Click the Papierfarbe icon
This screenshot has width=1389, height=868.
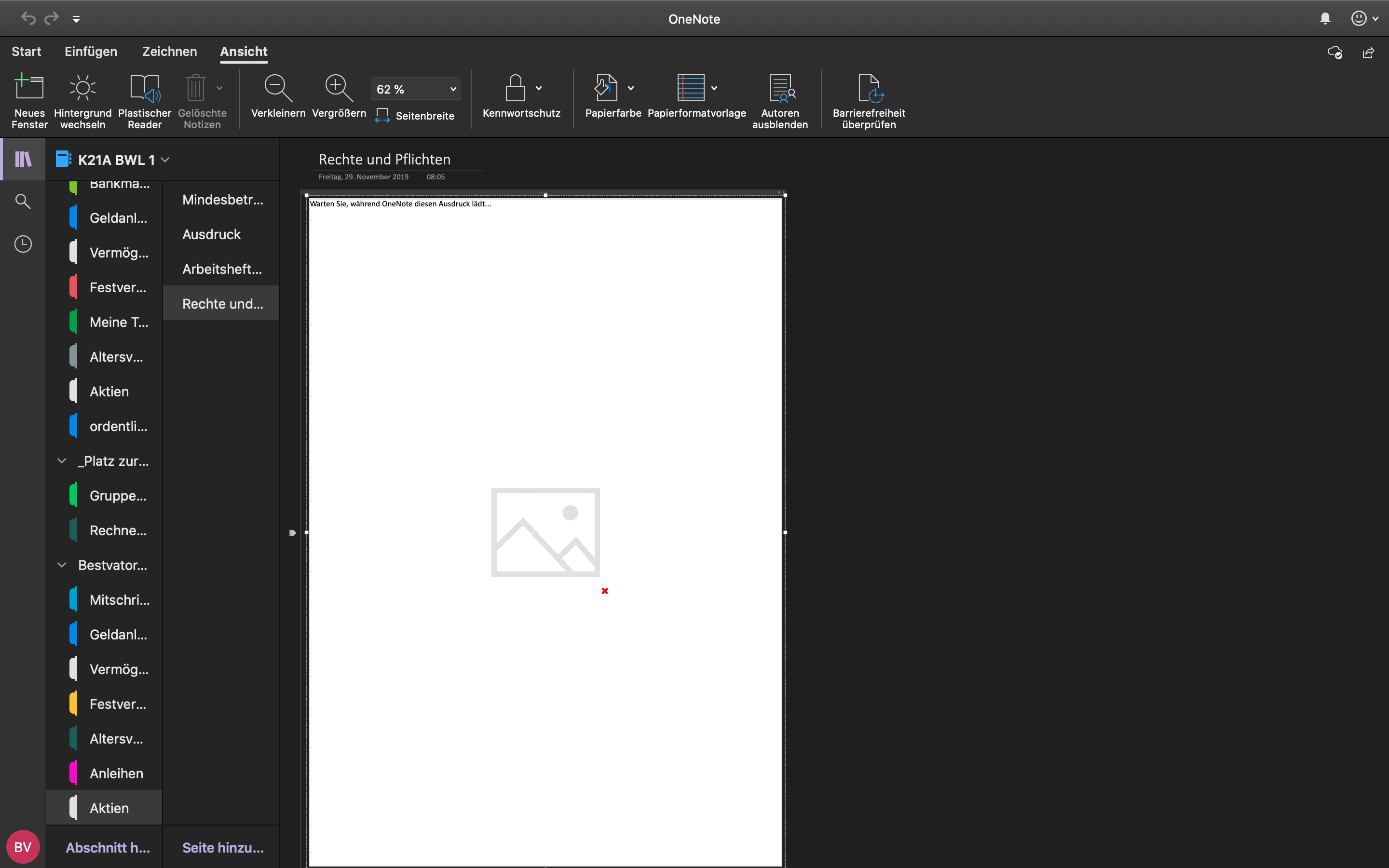606,88
